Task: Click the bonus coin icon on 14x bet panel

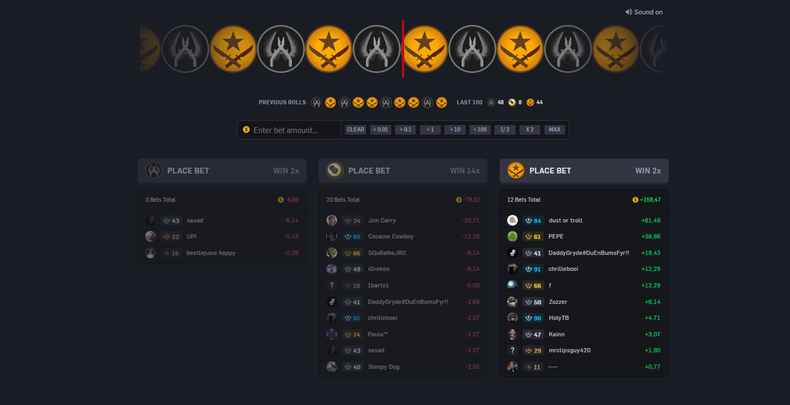Action: (x=334, y=170)
